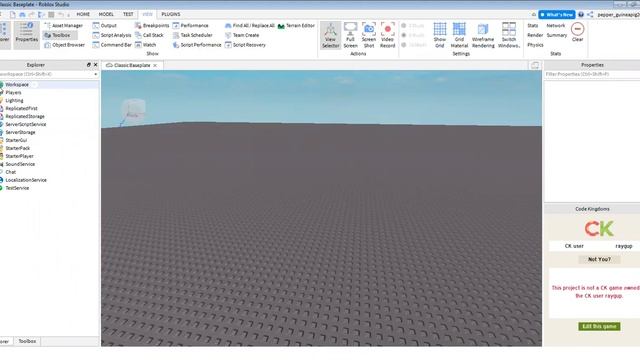Switch to the HOME ribbon tab
640x360 pixels.
[83, 14]
